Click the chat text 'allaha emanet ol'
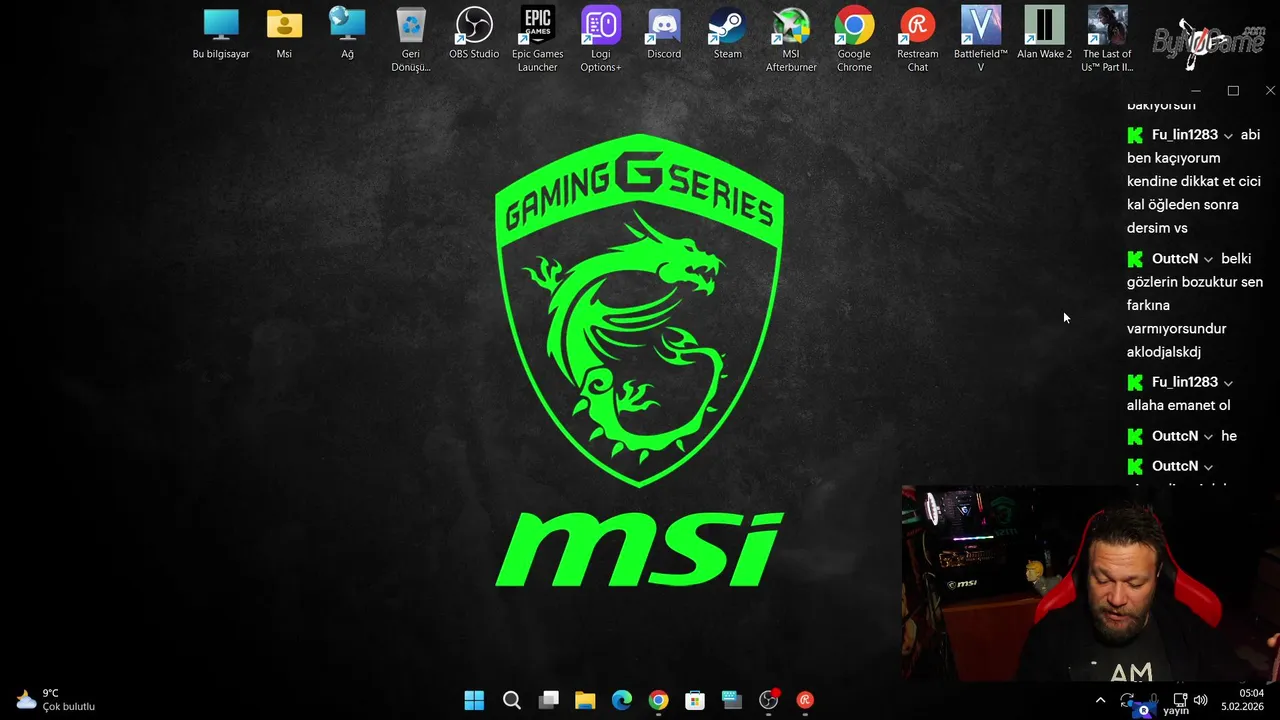The height and width of the screenshot is (720, 1280). coord(1178,405)
